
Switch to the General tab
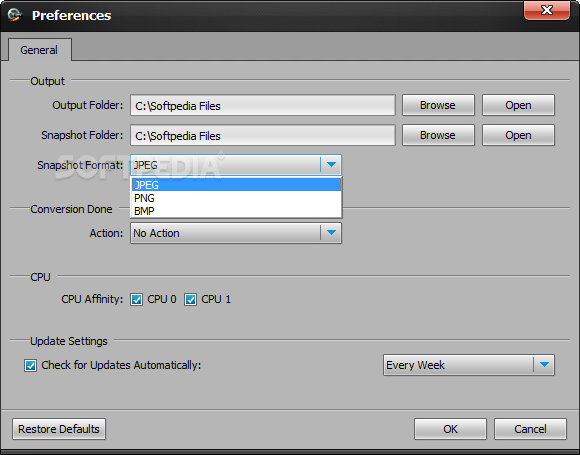39,50
